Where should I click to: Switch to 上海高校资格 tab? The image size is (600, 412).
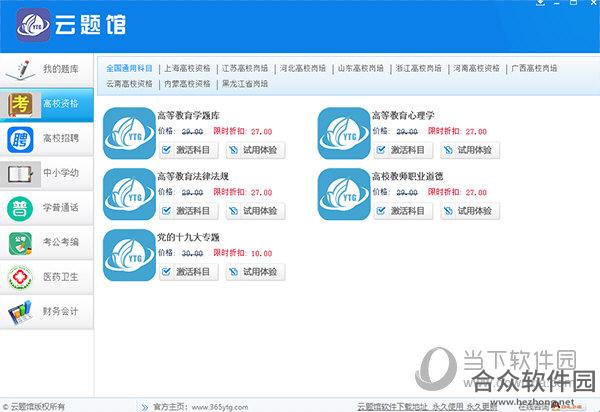click(187, 68)
